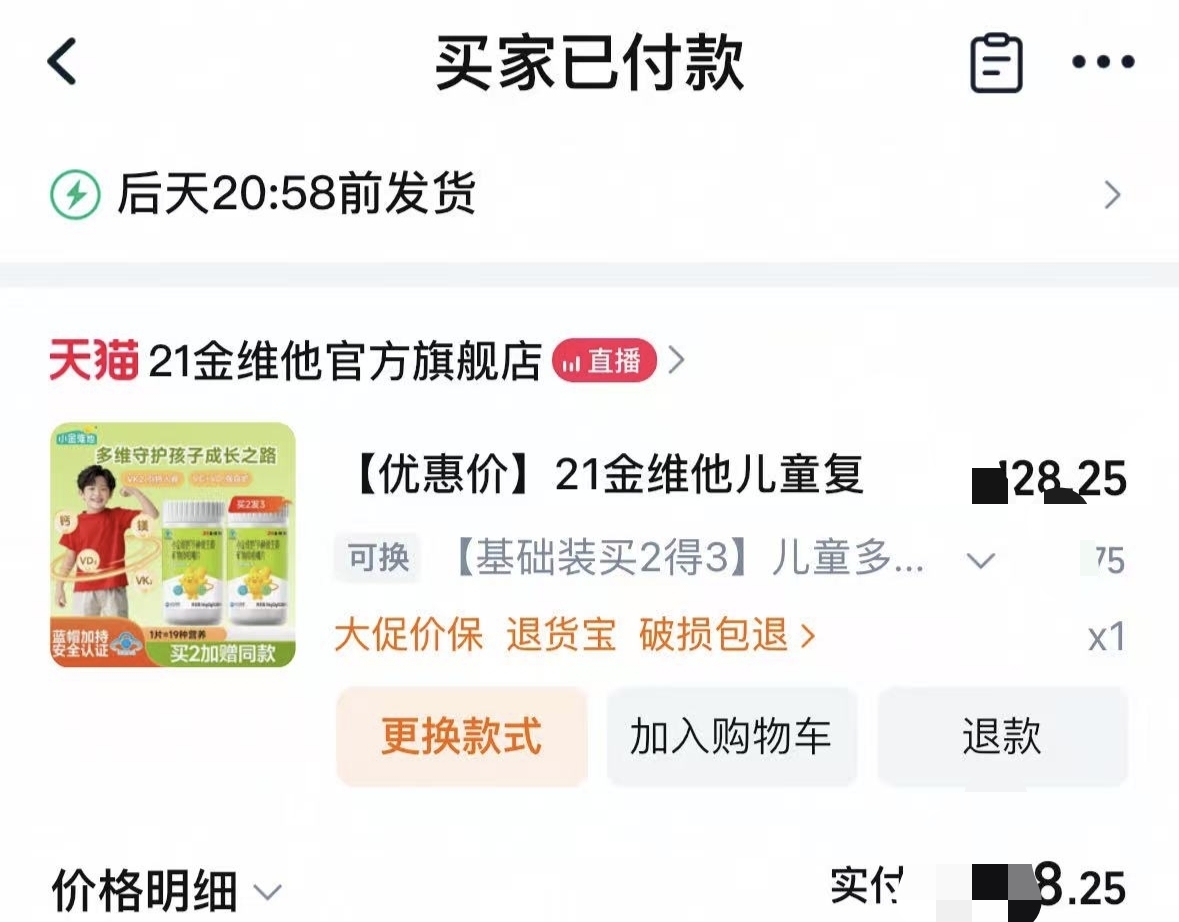Tap the 可换 exchangeable tag

pos(378,558)
